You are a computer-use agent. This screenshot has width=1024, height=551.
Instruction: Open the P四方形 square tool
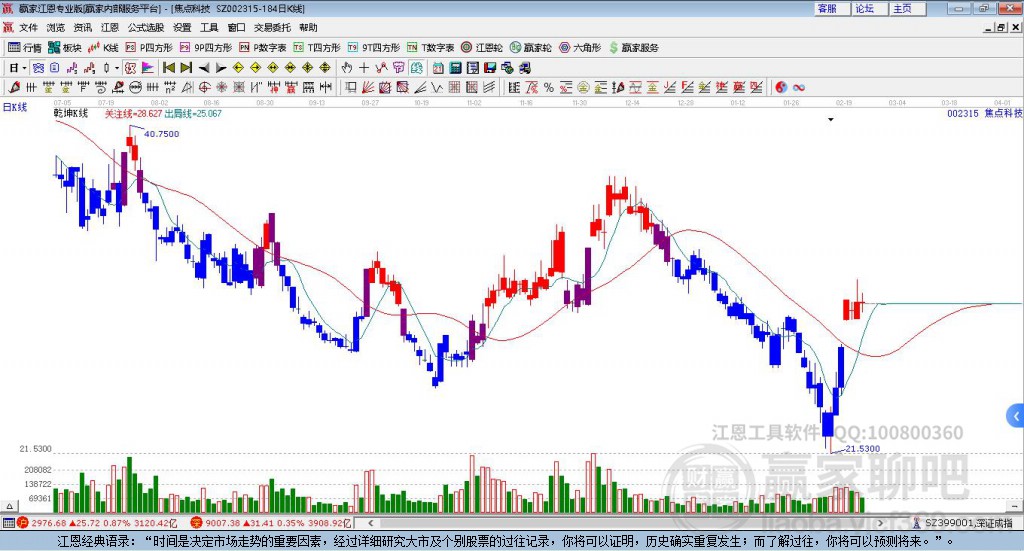click(x=149, y=48)
